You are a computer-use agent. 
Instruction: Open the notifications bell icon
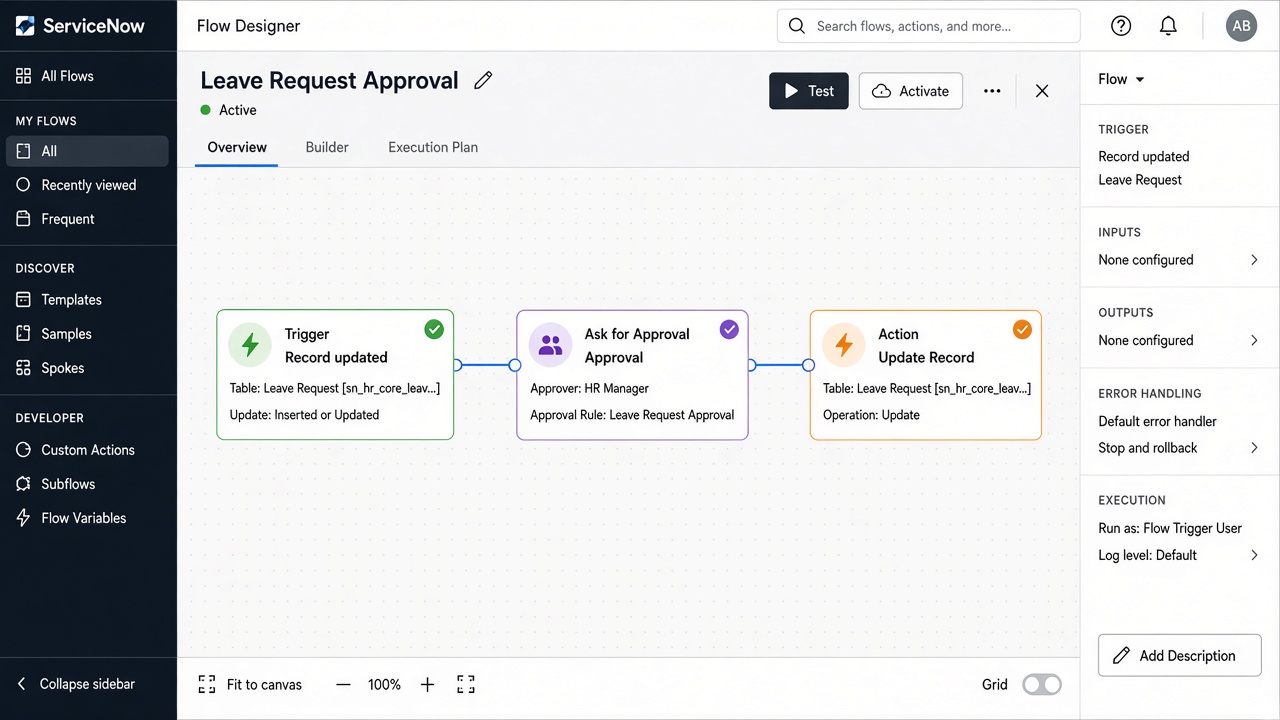click(x=1168, y=26)
